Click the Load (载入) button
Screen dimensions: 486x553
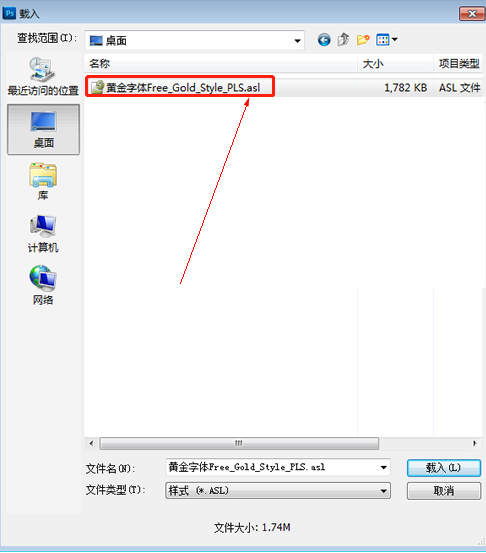[x=444, y=468]
